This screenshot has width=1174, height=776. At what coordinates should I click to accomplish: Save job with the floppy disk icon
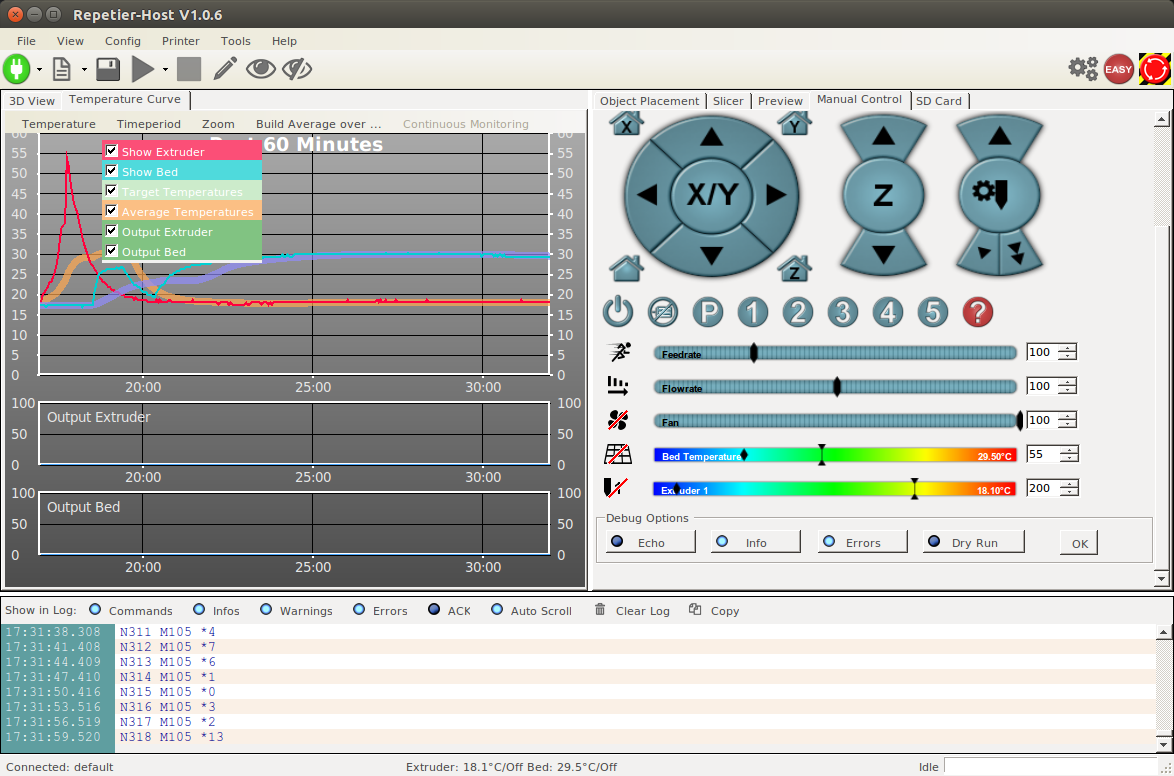click(x=108, y=69)
